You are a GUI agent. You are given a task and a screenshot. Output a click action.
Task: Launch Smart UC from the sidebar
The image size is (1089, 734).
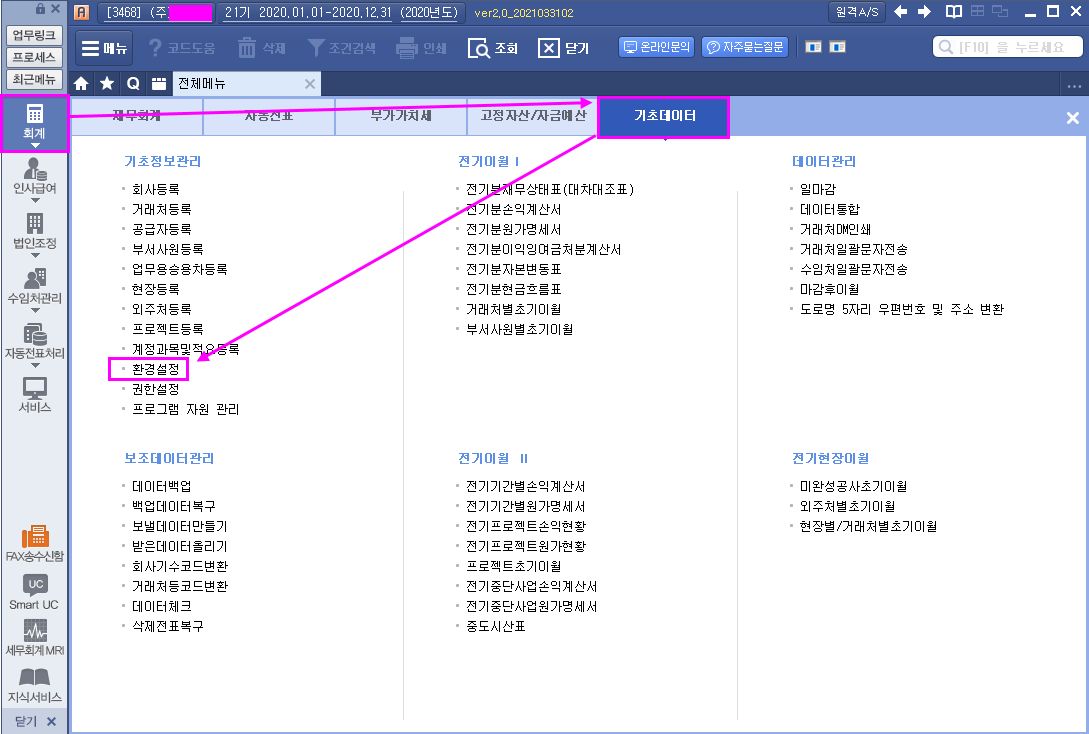tap(34, 592)
